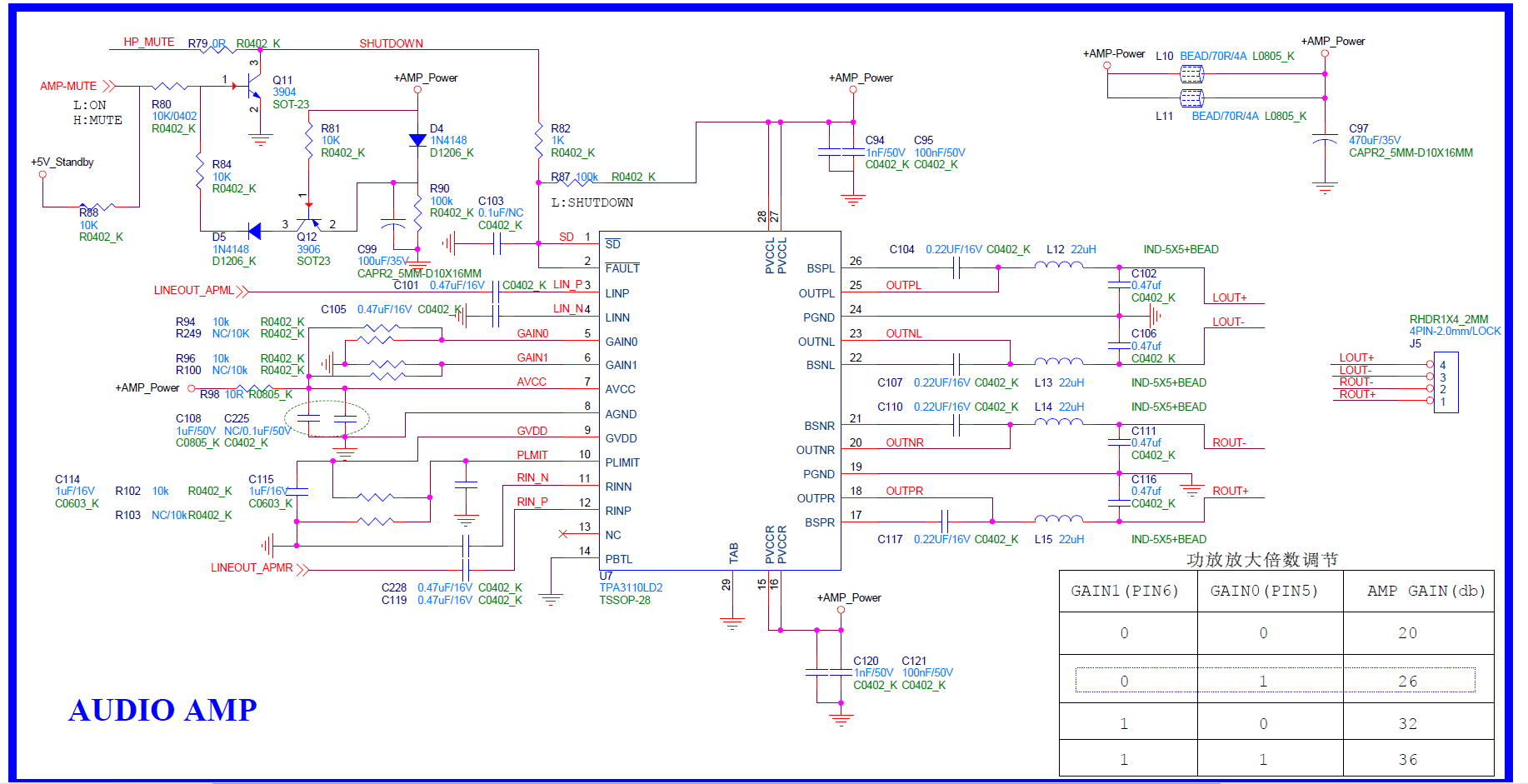Screen dimensions: 1528x784
Task: Click the L:SHUTDOWN note text
Action: (592, 202)
